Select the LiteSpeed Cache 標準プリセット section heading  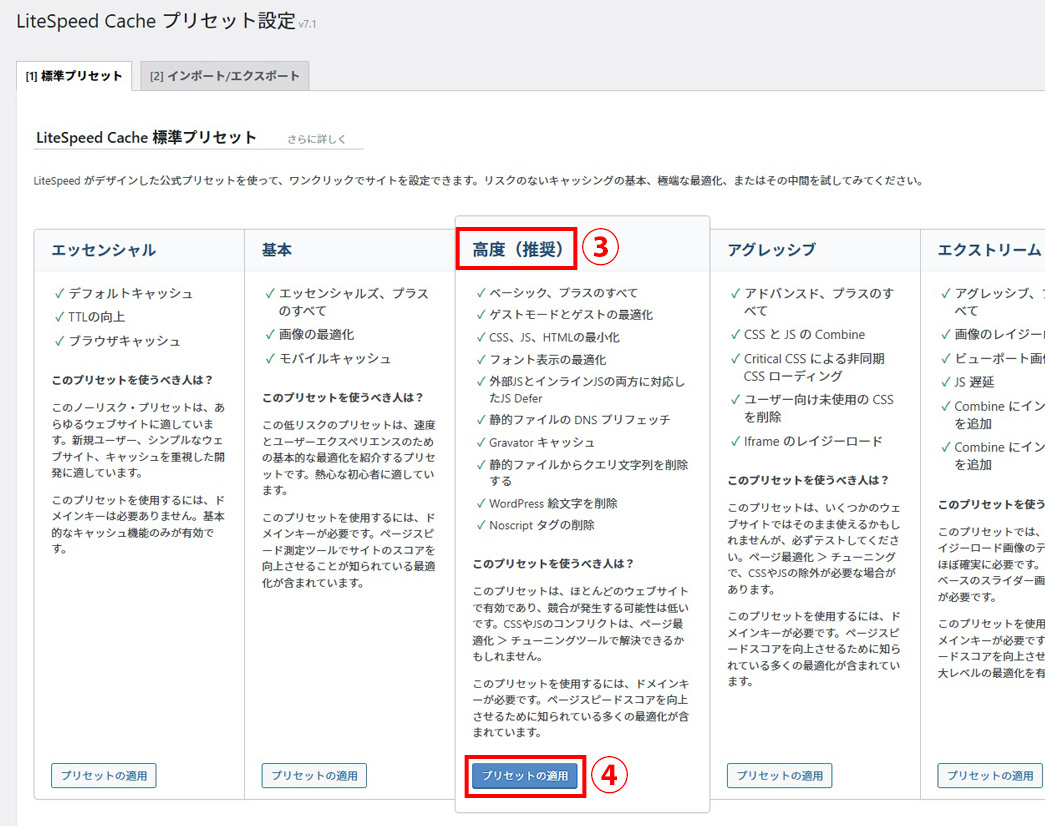point(146,138)
